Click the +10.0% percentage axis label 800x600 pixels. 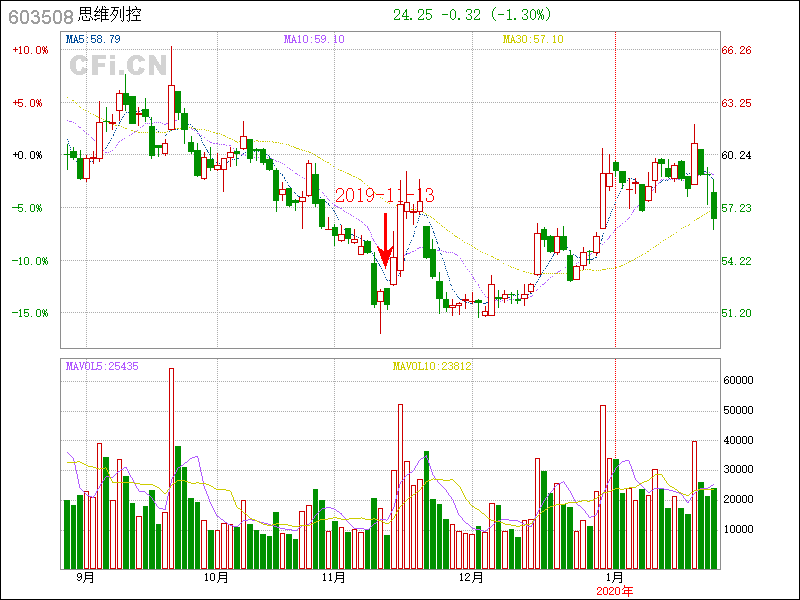(29, 50)
